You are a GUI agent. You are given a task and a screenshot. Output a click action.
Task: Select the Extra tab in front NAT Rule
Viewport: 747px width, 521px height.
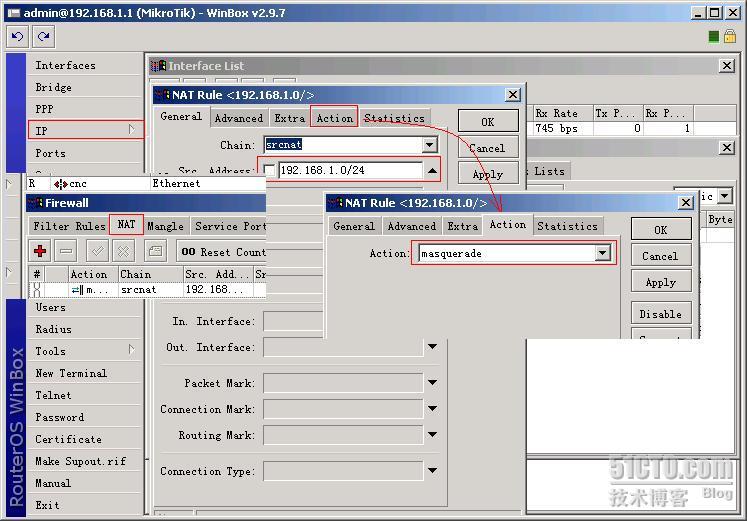click(x=462, y=226)
